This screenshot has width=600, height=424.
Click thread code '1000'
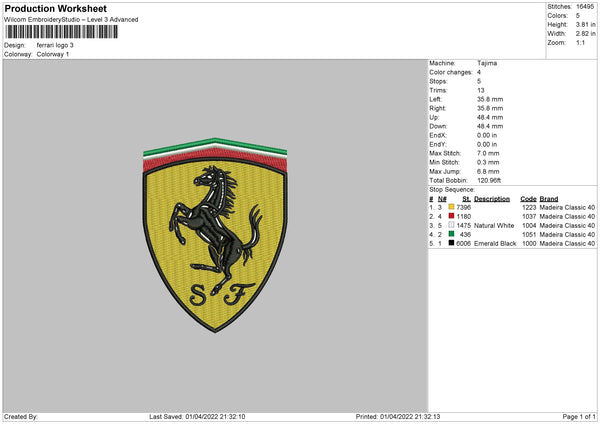tap(529, 243)
